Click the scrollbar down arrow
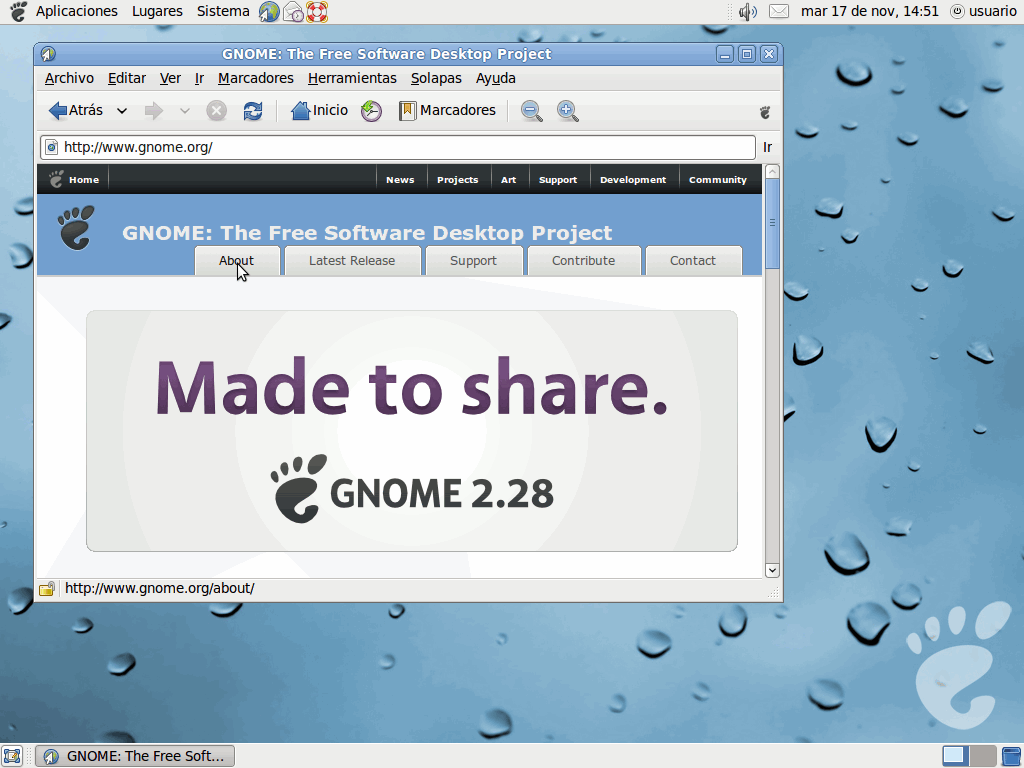 tap(772, 570)
